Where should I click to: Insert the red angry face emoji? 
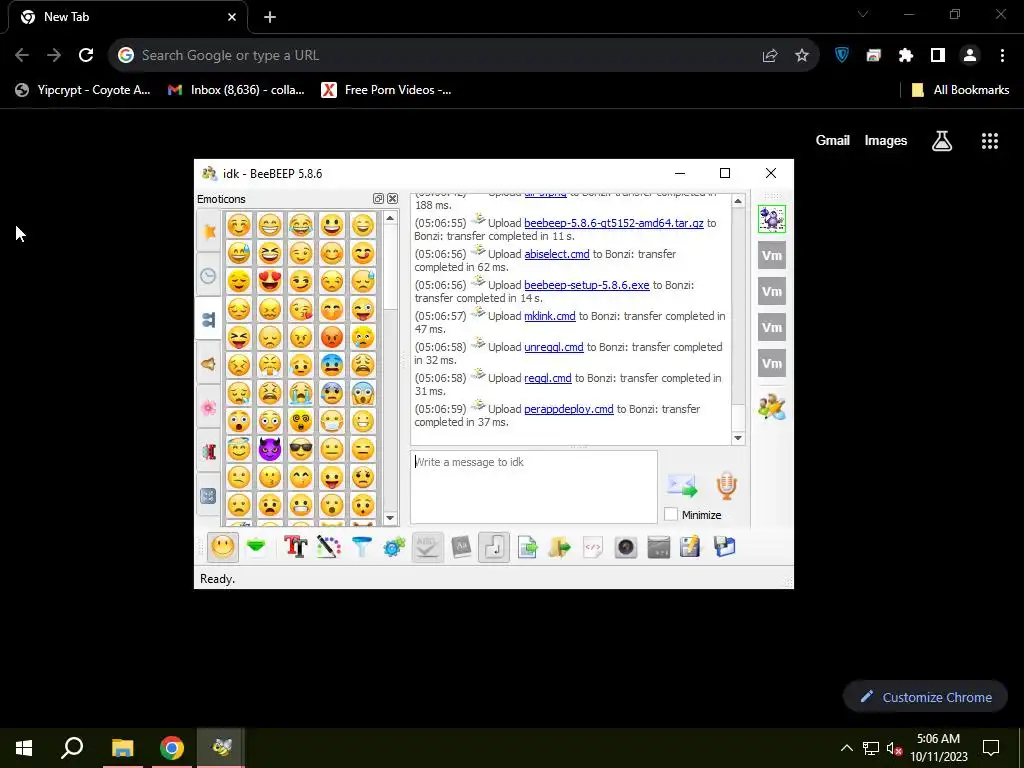(x=332, y=337)
